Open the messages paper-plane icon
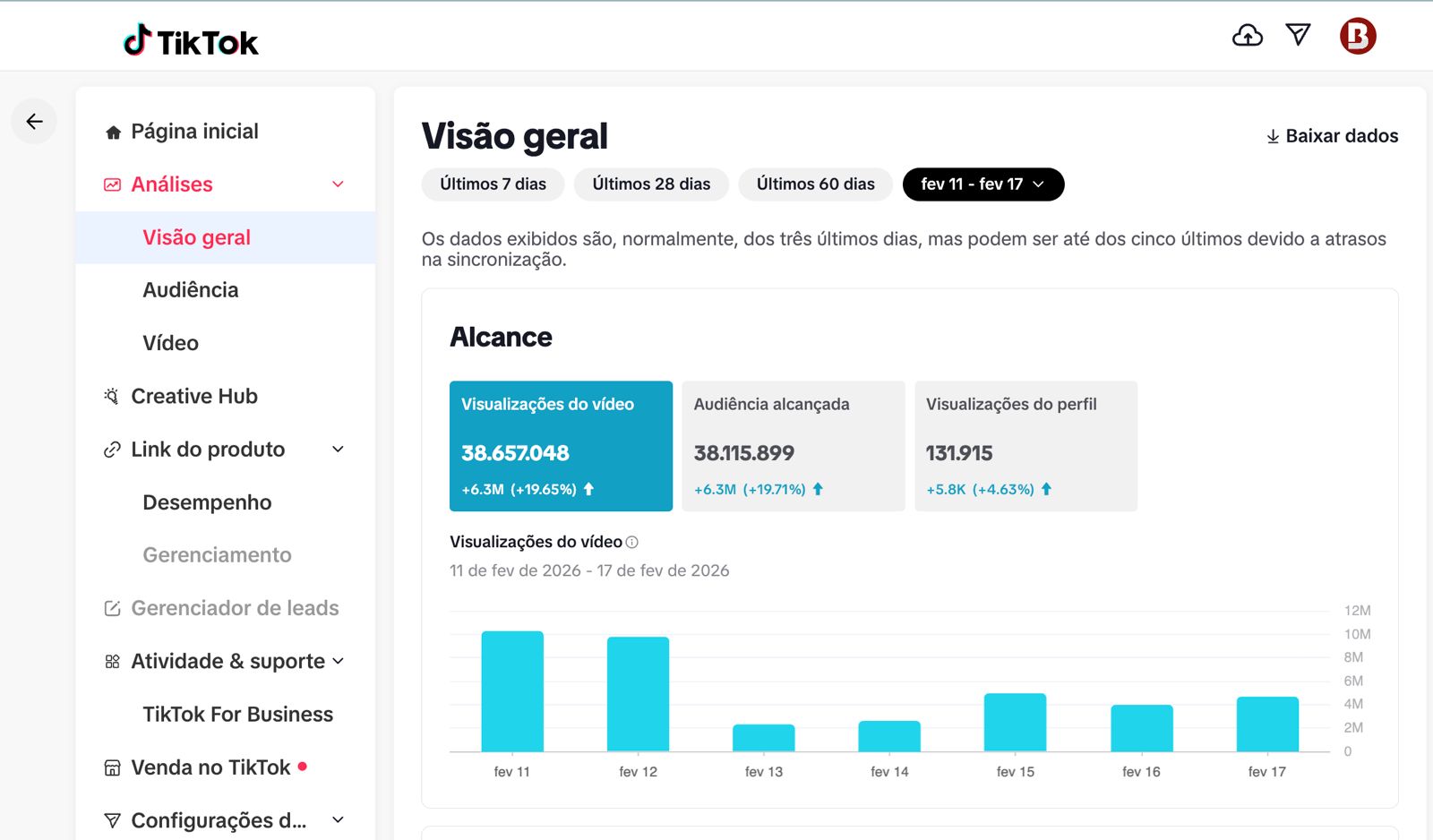 (x=1298, y=35)
